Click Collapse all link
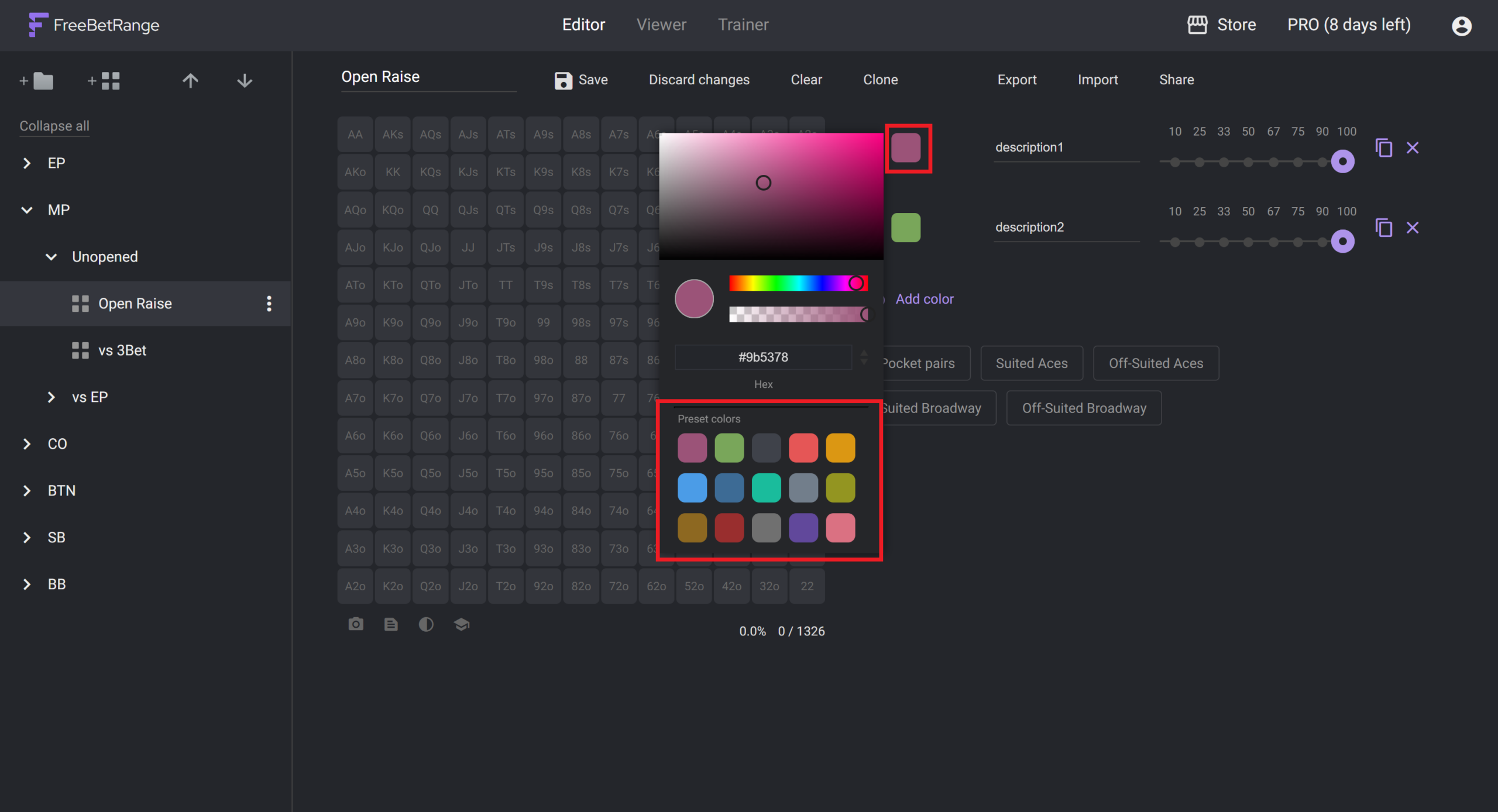The image size is (1498, 812). coord(54,126)
